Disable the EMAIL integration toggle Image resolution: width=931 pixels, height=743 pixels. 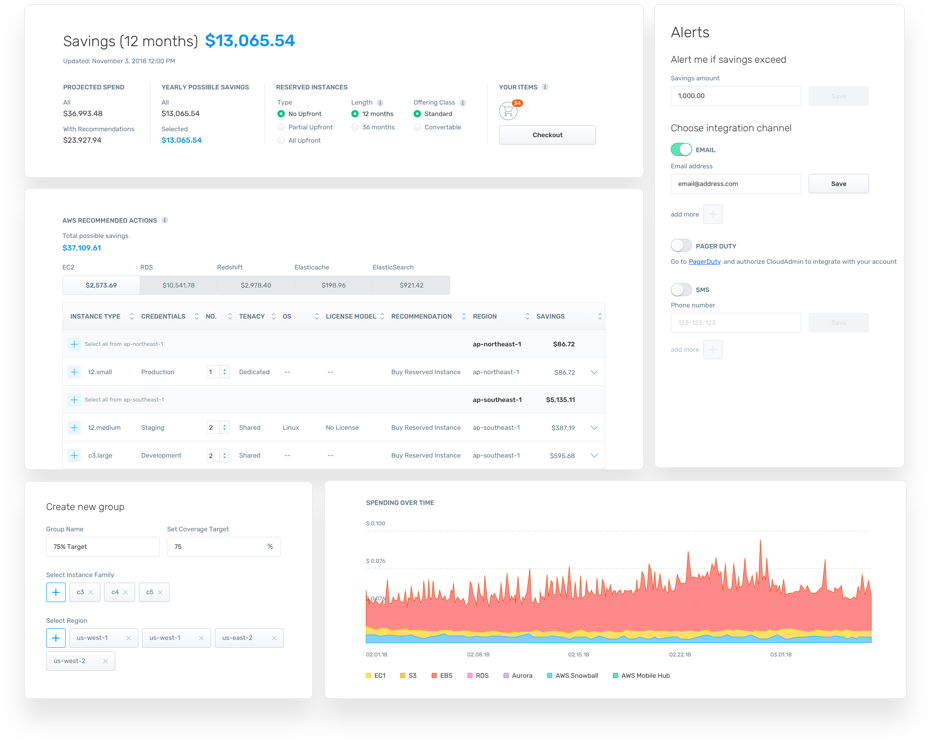[x=681, y=147]
